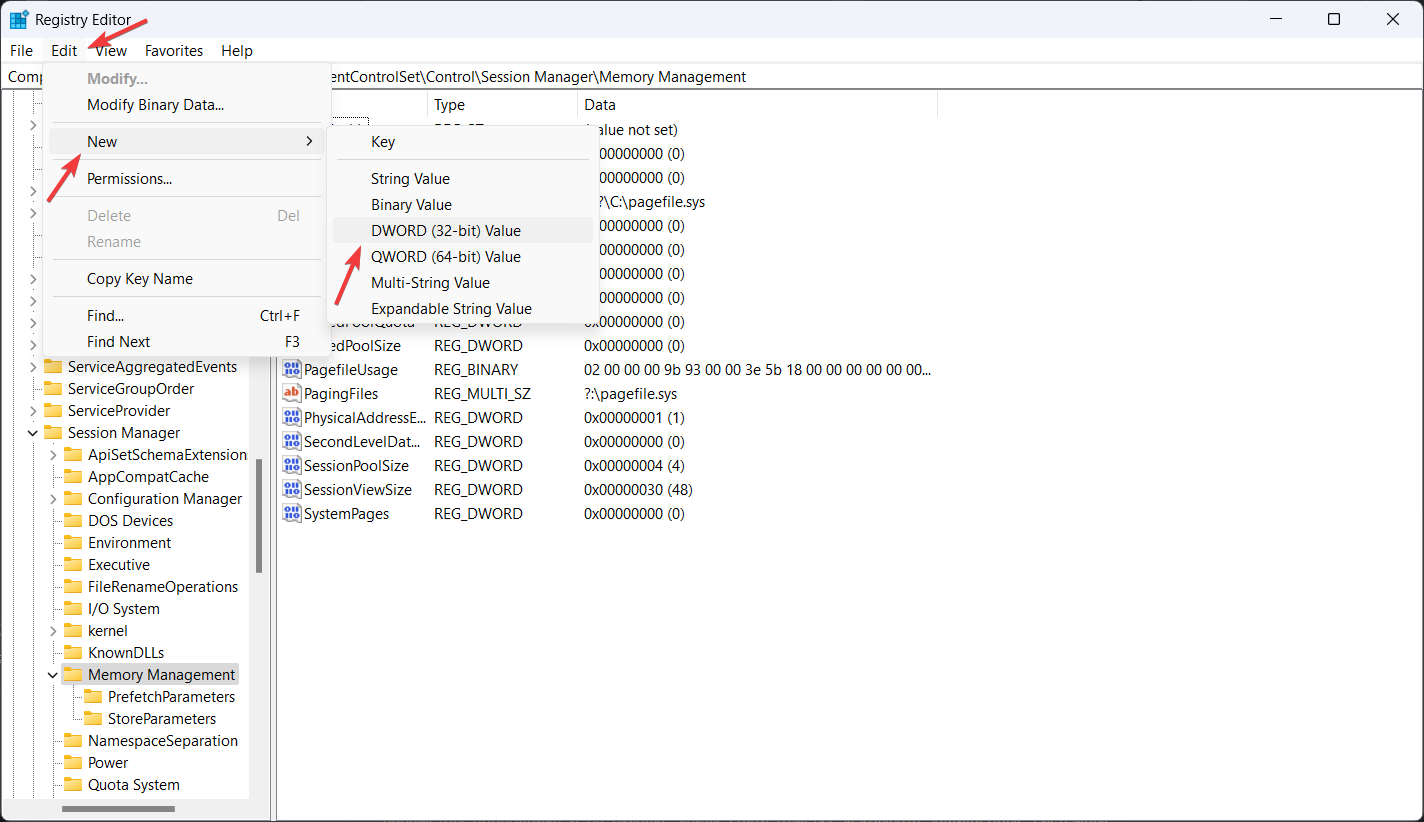1424x822 pixels.
Task: Click the SecondLevelDat... DWORD icon
Action: point(291,442)
